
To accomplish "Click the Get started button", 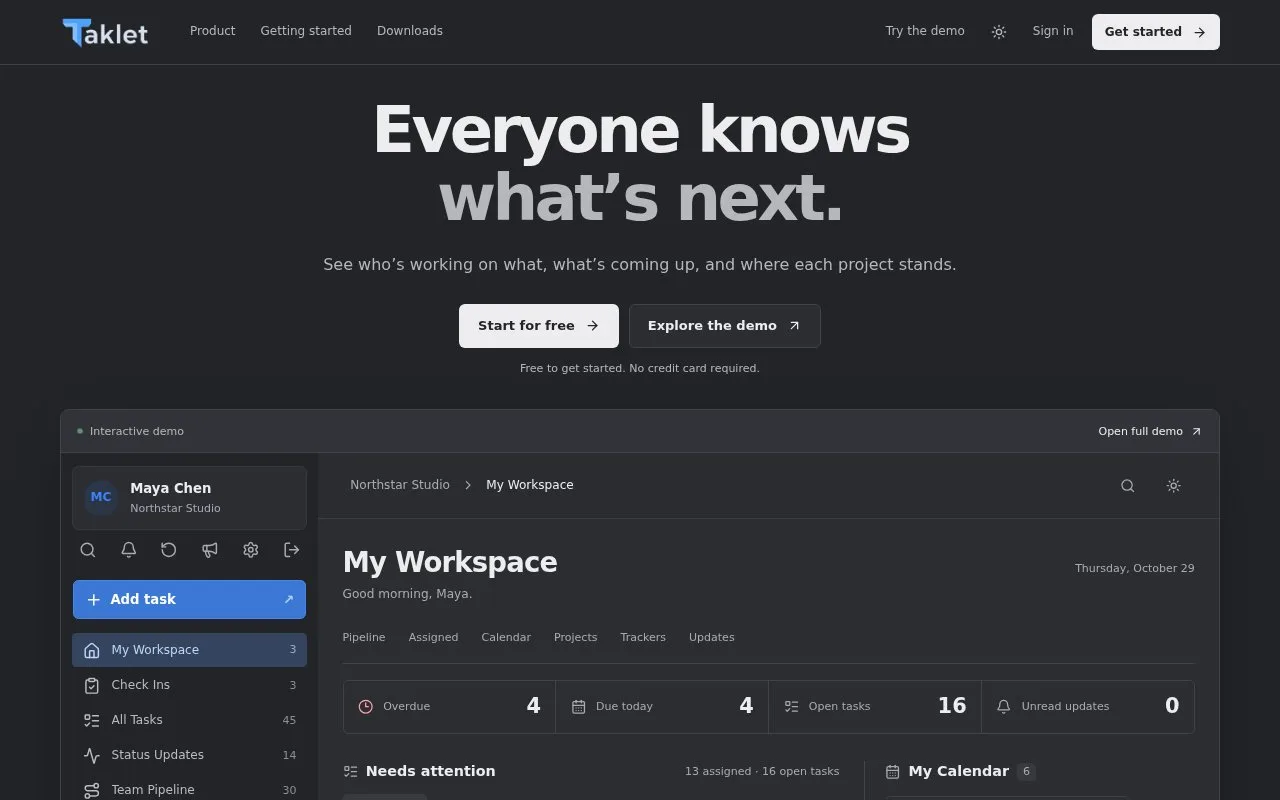I will click(1155, 32).
